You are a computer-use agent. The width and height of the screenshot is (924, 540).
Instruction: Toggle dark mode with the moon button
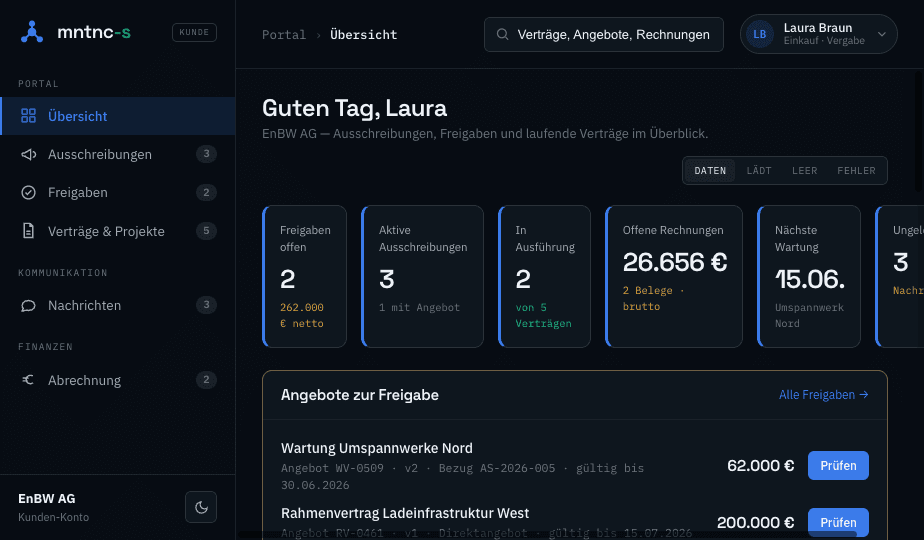(201, 507)
